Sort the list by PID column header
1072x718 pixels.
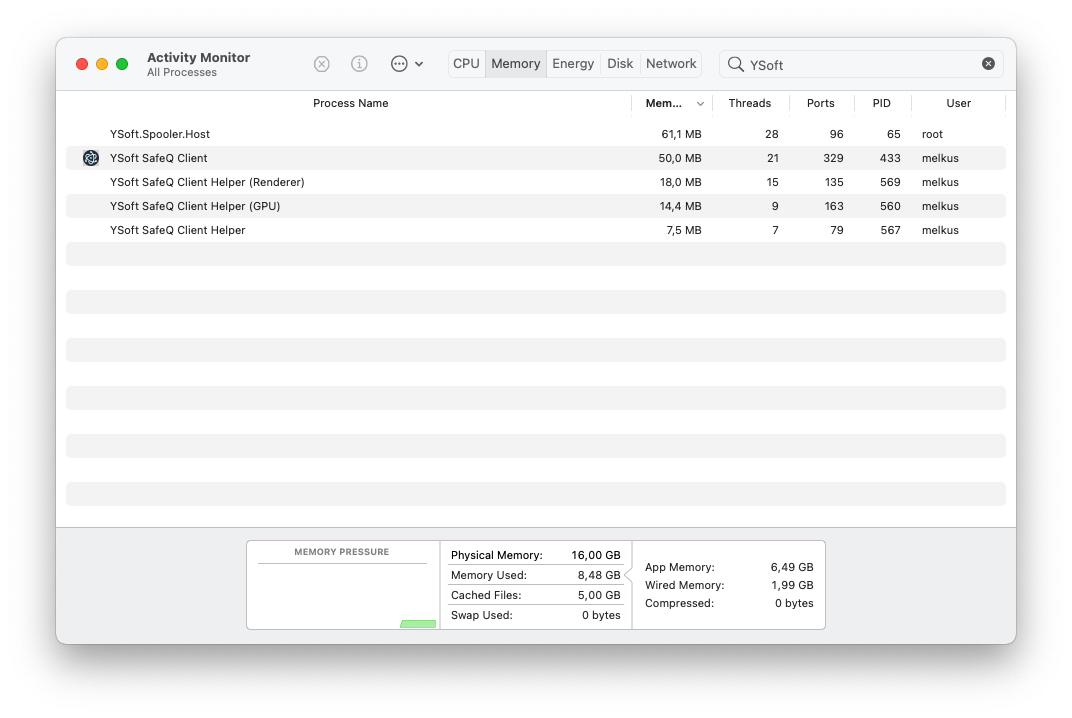(x=880, y=103)
